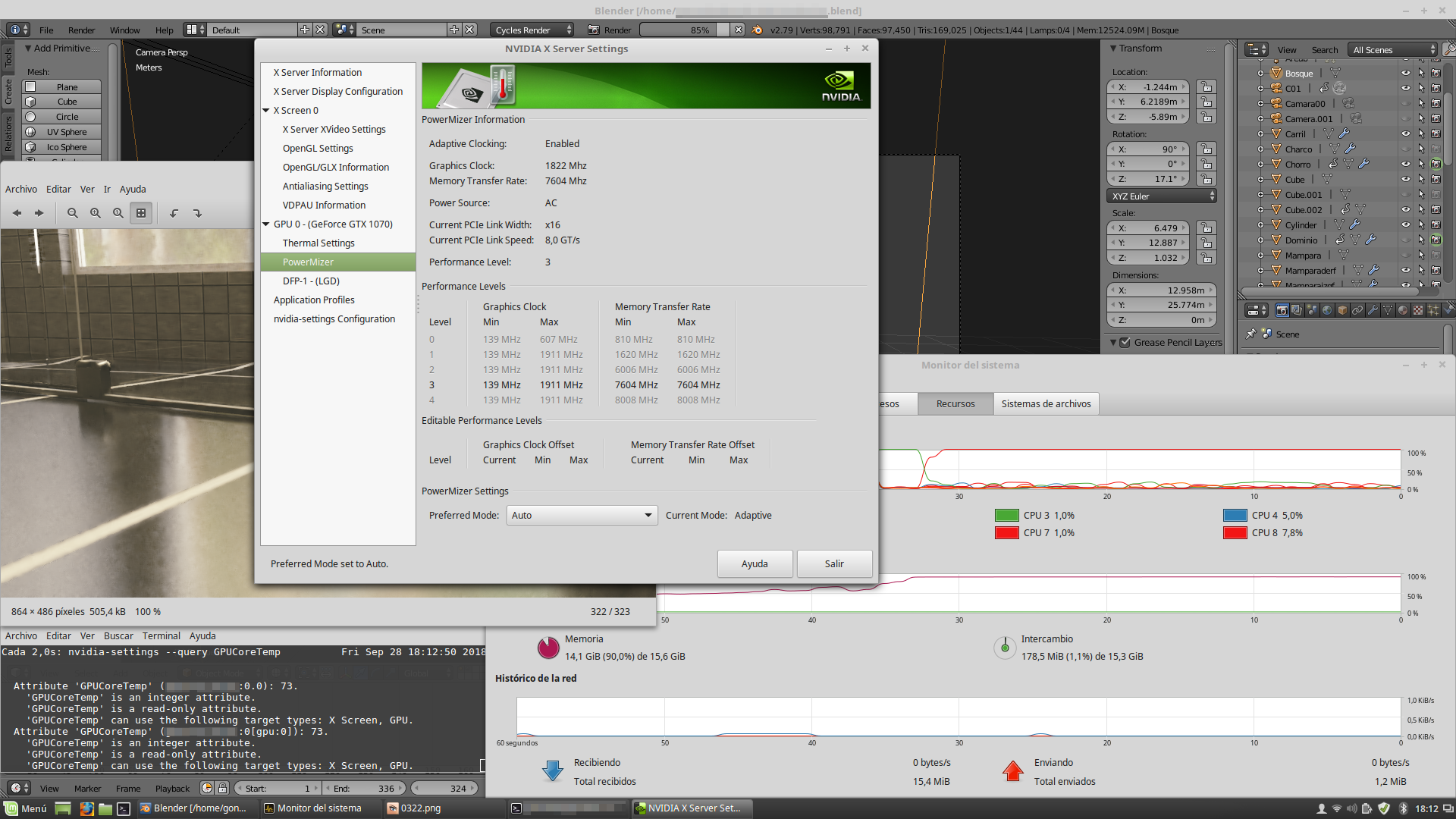Open the image viewer Archivo menu
The width and height of the screenshot is (1456, 819).
[21, 190]
